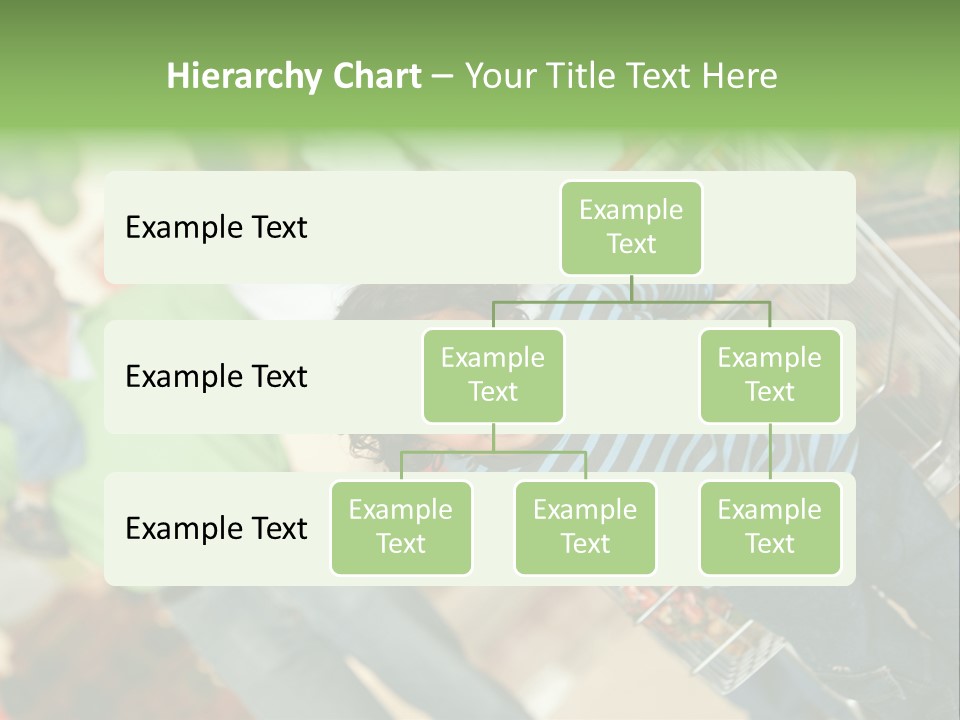
Task: Click the second-level left 'Example Text' box
Action: tap(493, 375)
